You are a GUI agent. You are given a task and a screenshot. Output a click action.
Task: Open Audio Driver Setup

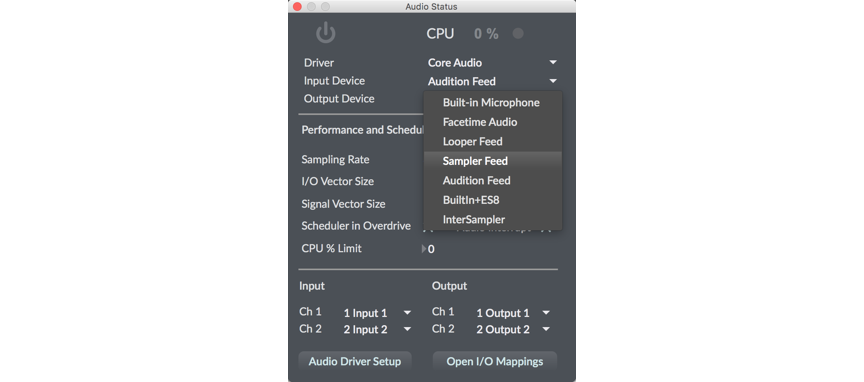click(355, 362)
